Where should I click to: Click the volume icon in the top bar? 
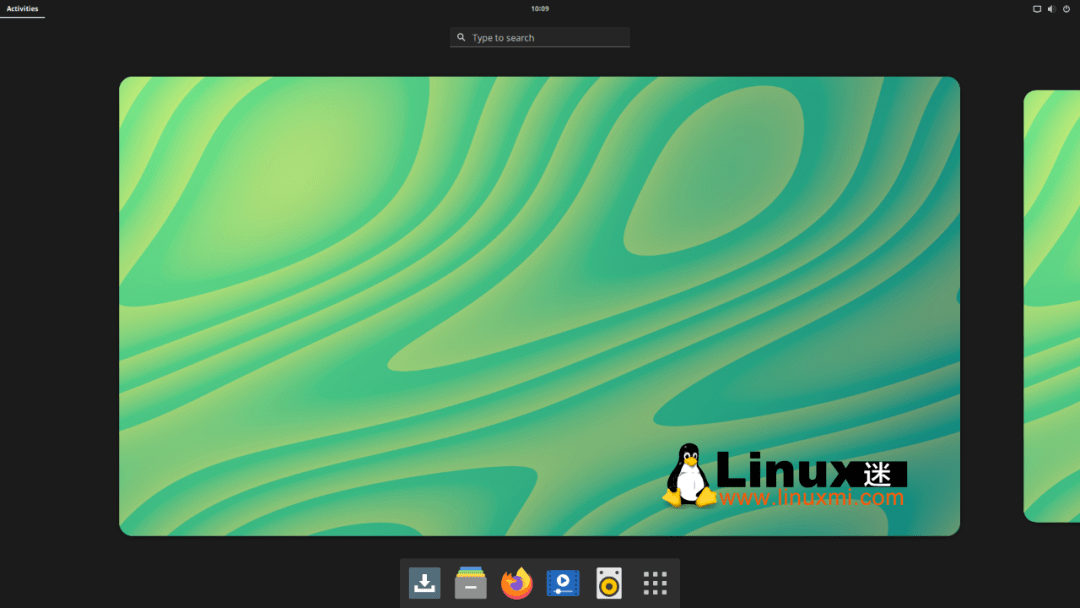[x=1050, y=8]
